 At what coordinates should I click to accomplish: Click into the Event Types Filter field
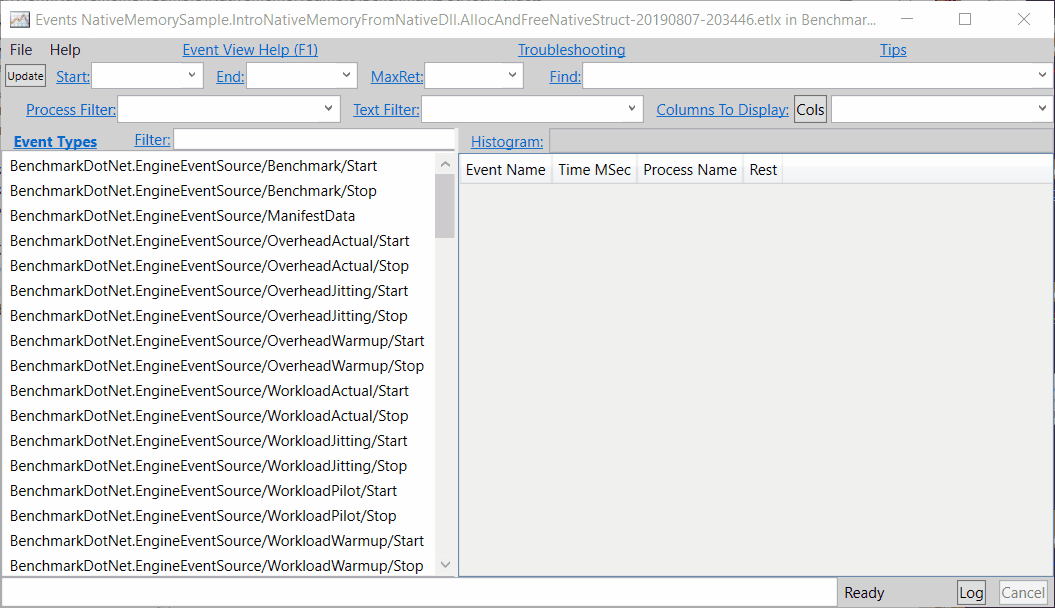pos(314,140)
